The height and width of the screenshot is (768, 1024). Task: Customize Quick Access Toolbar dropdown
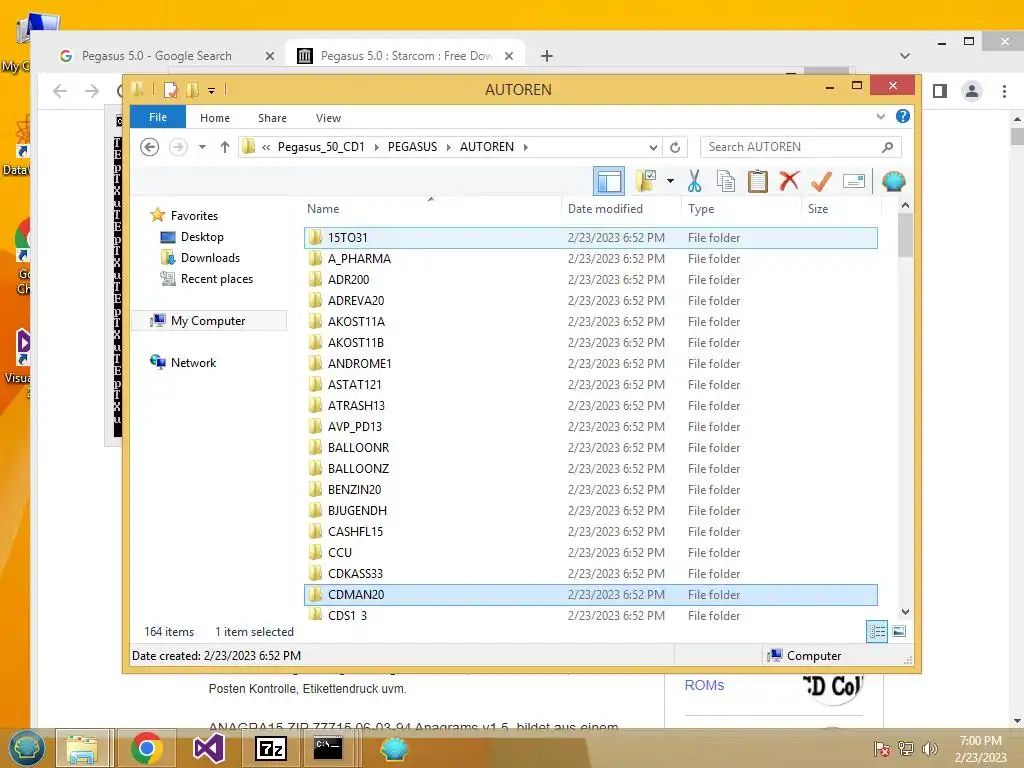[x=212, y=90]
